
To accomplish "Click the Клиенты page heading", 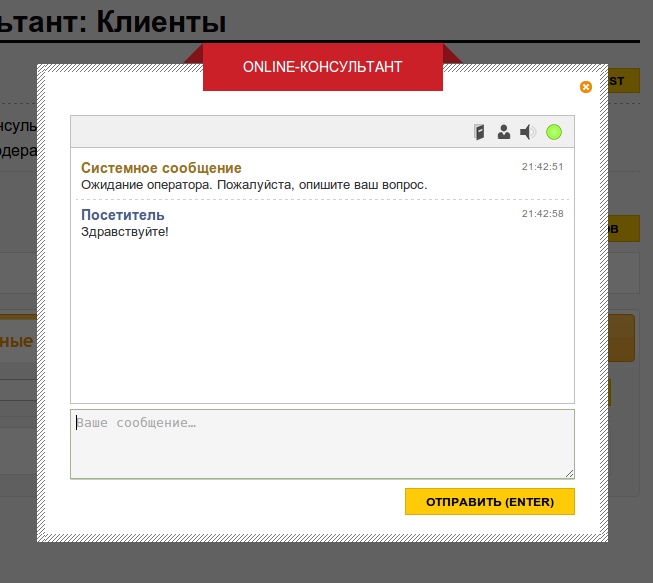I will click(x=160, y=20).
